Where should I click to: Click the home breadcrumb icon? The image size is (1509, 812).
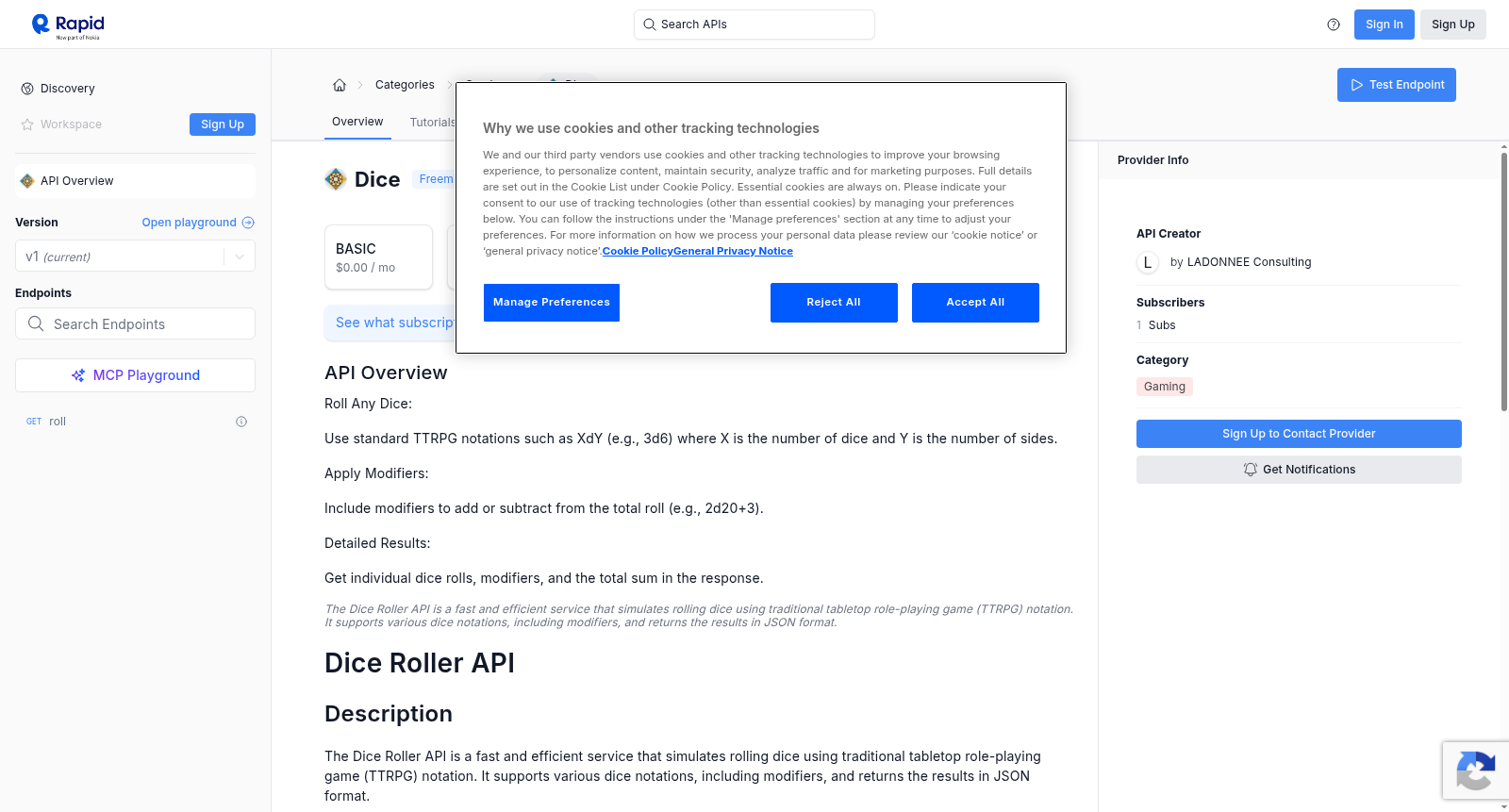pyautogui.click(x=340, y=85)
